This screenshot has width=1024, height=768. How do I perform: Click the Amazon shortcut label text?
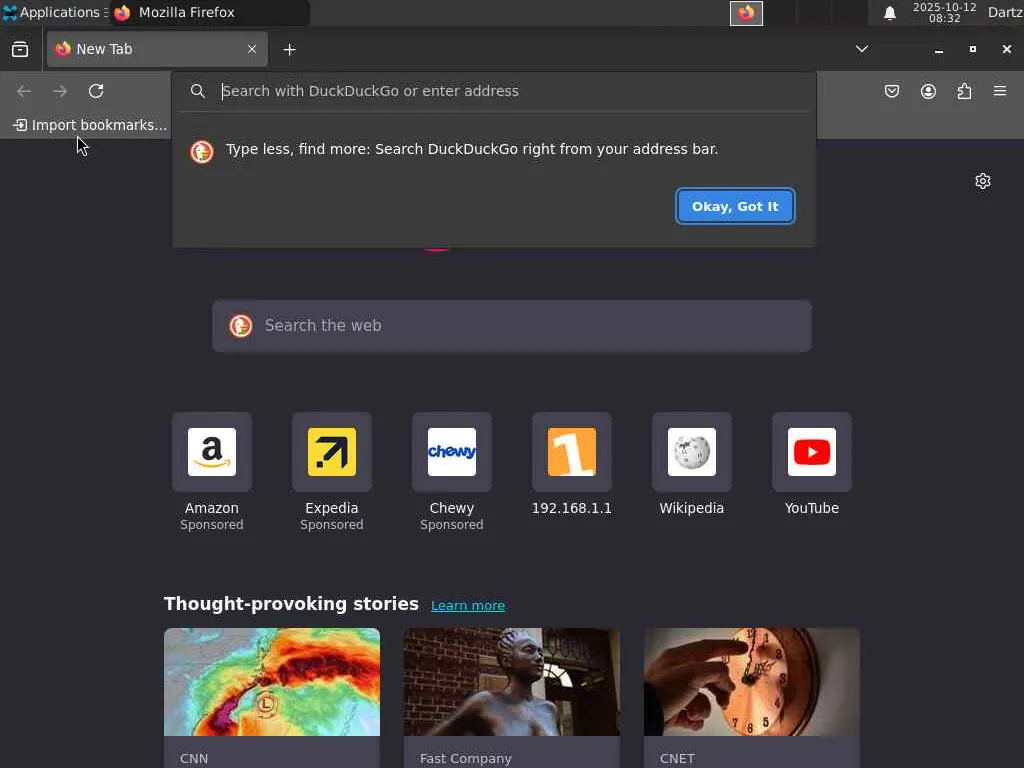[212, 508]
